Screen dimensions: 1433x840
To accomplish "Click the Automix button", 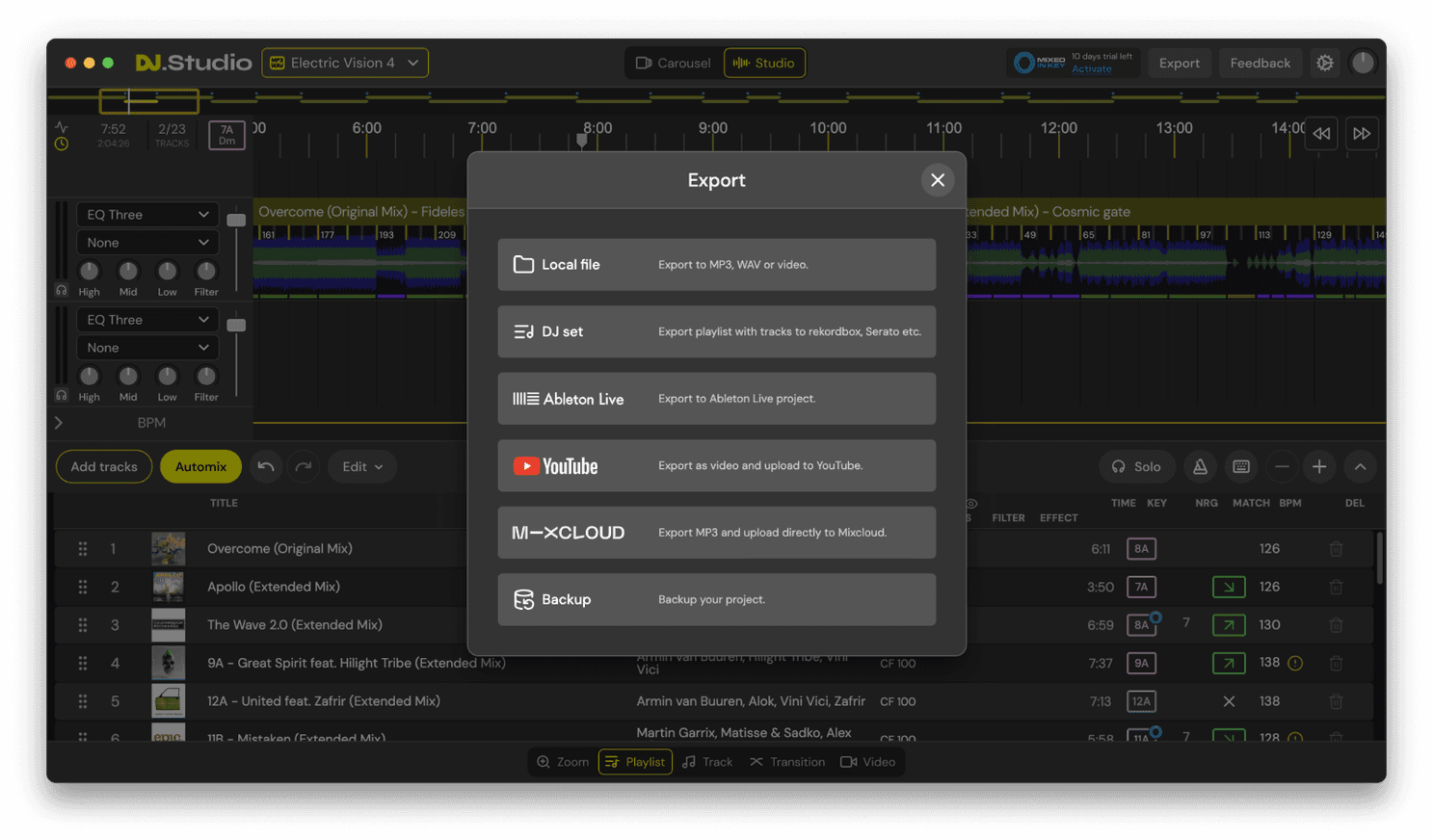I will click(x=200, y=466).
